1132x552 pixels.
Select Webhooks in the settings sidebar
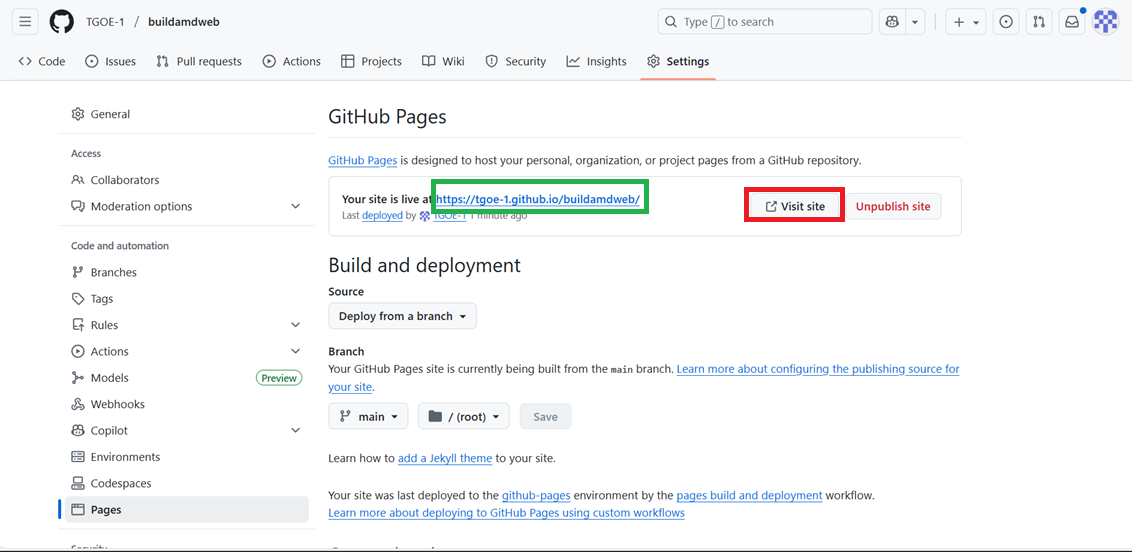[117, 404]
